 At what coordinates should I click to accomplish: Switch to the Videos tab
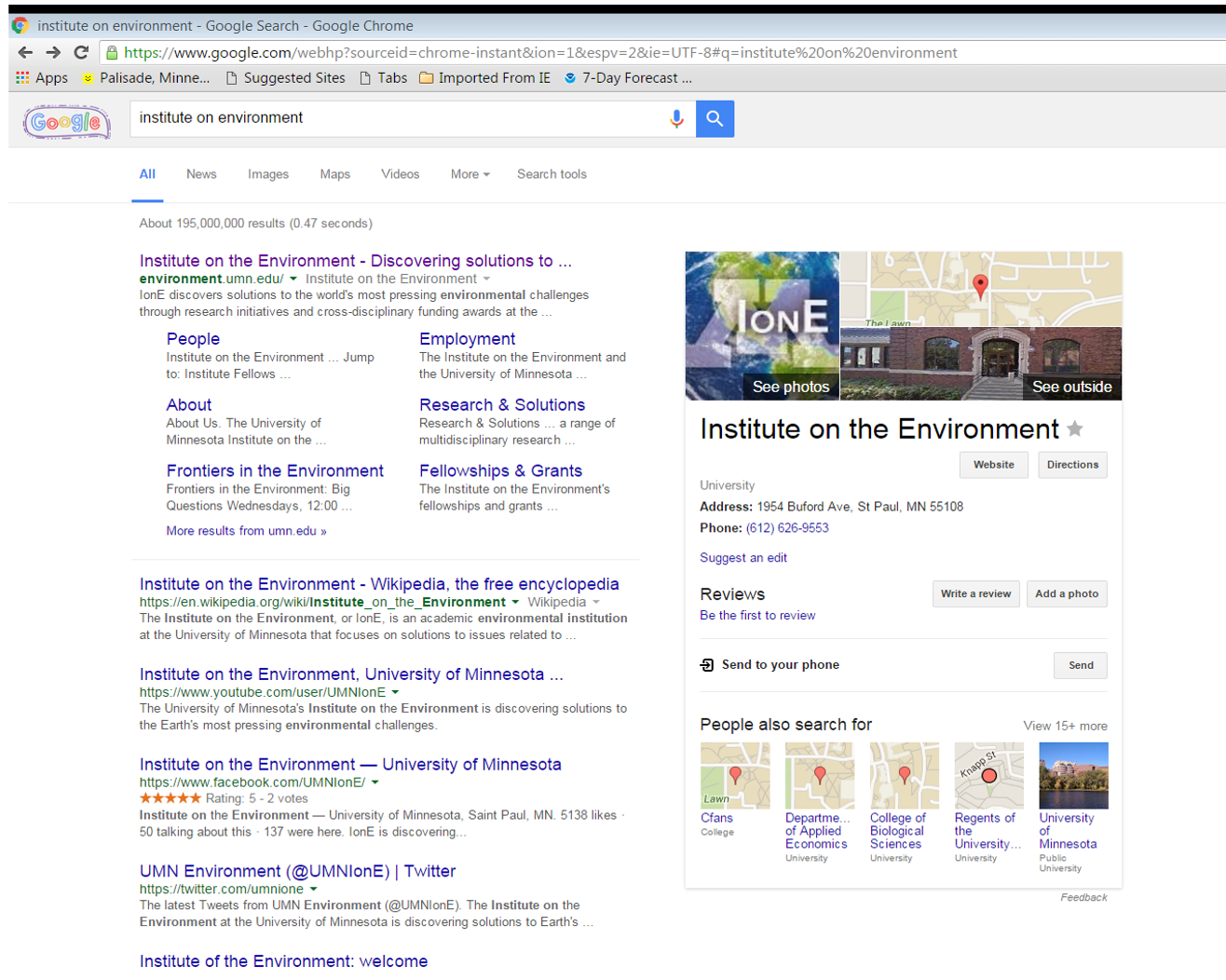(x=401, y=174)
